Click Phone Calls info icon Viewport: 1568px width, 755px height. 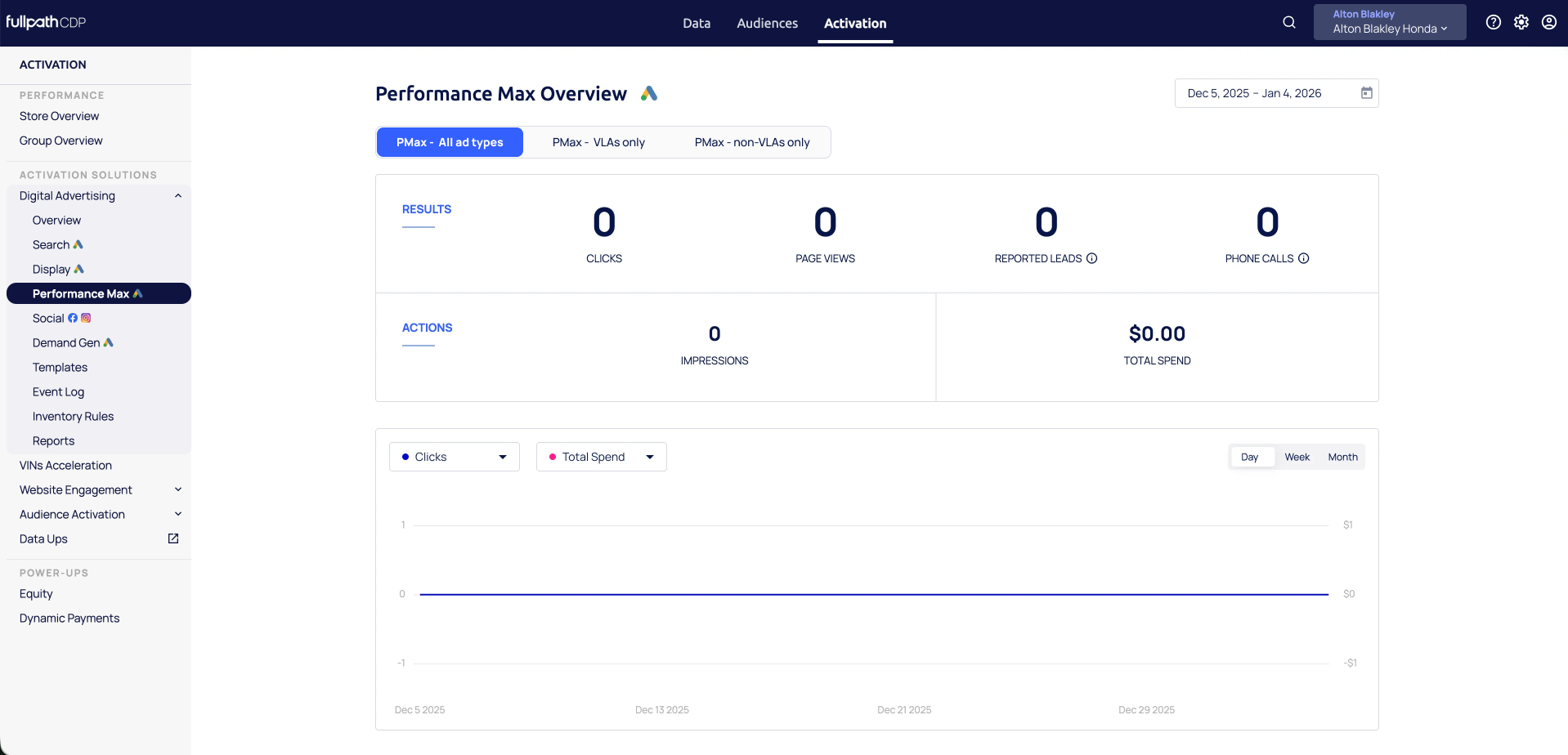[1304, 258]
